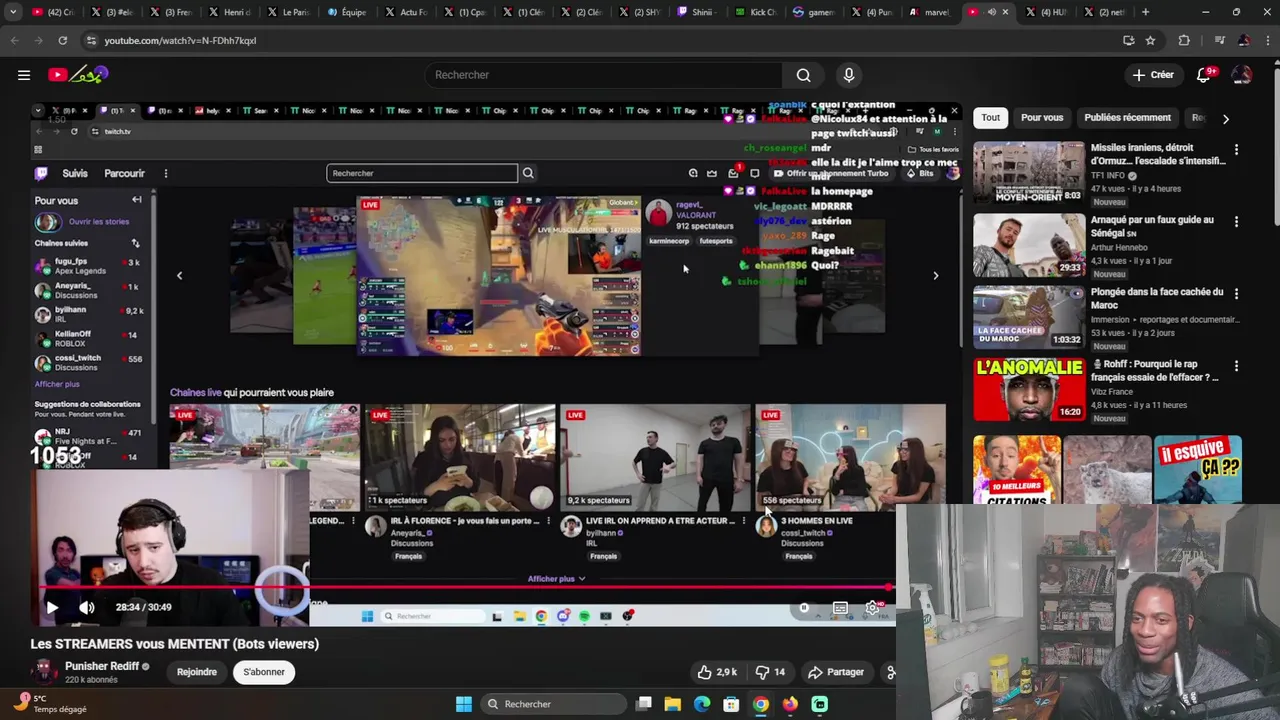Image resolution: width=1280 pixels, height=720 pixels.
Task: Open the Punisher Rediff channel link
Action: [102, 666]
